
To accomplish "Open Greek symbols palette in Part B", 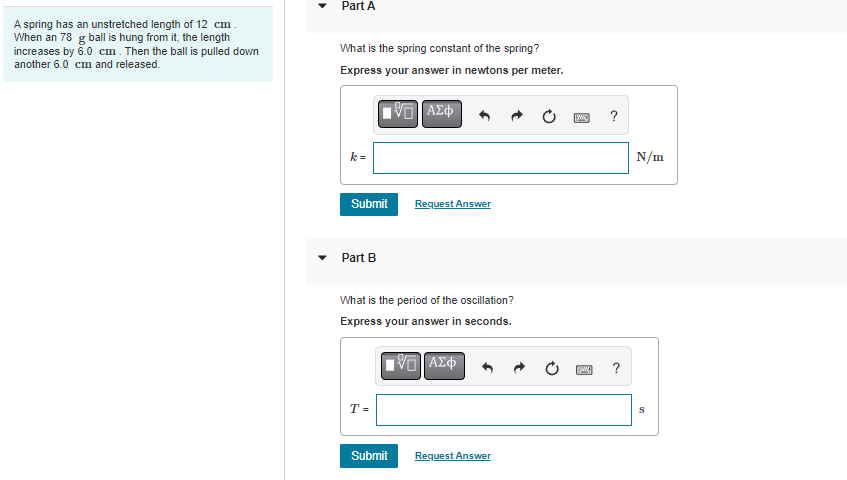I will pyautogui.click(x=444, y=366).
